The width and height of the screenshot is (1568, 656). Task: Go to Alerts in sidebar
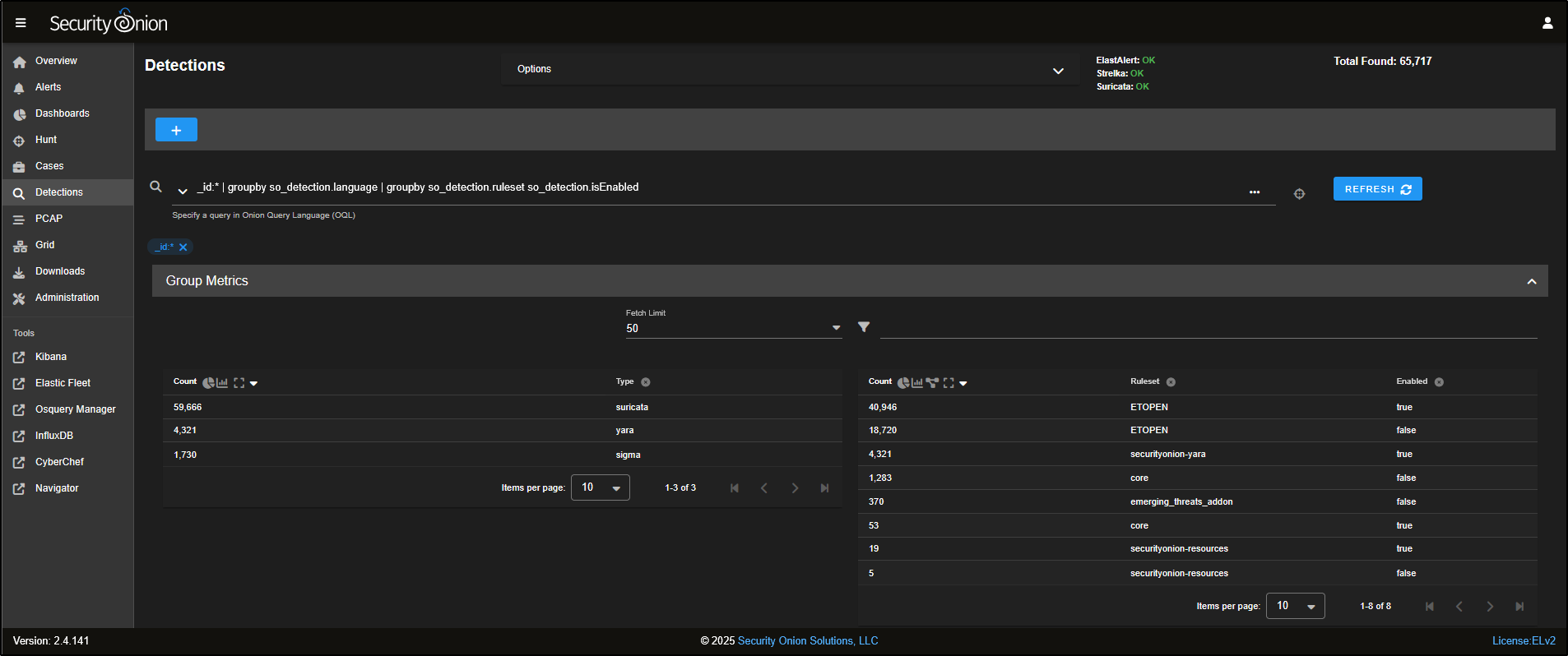[x=48, y=87]
